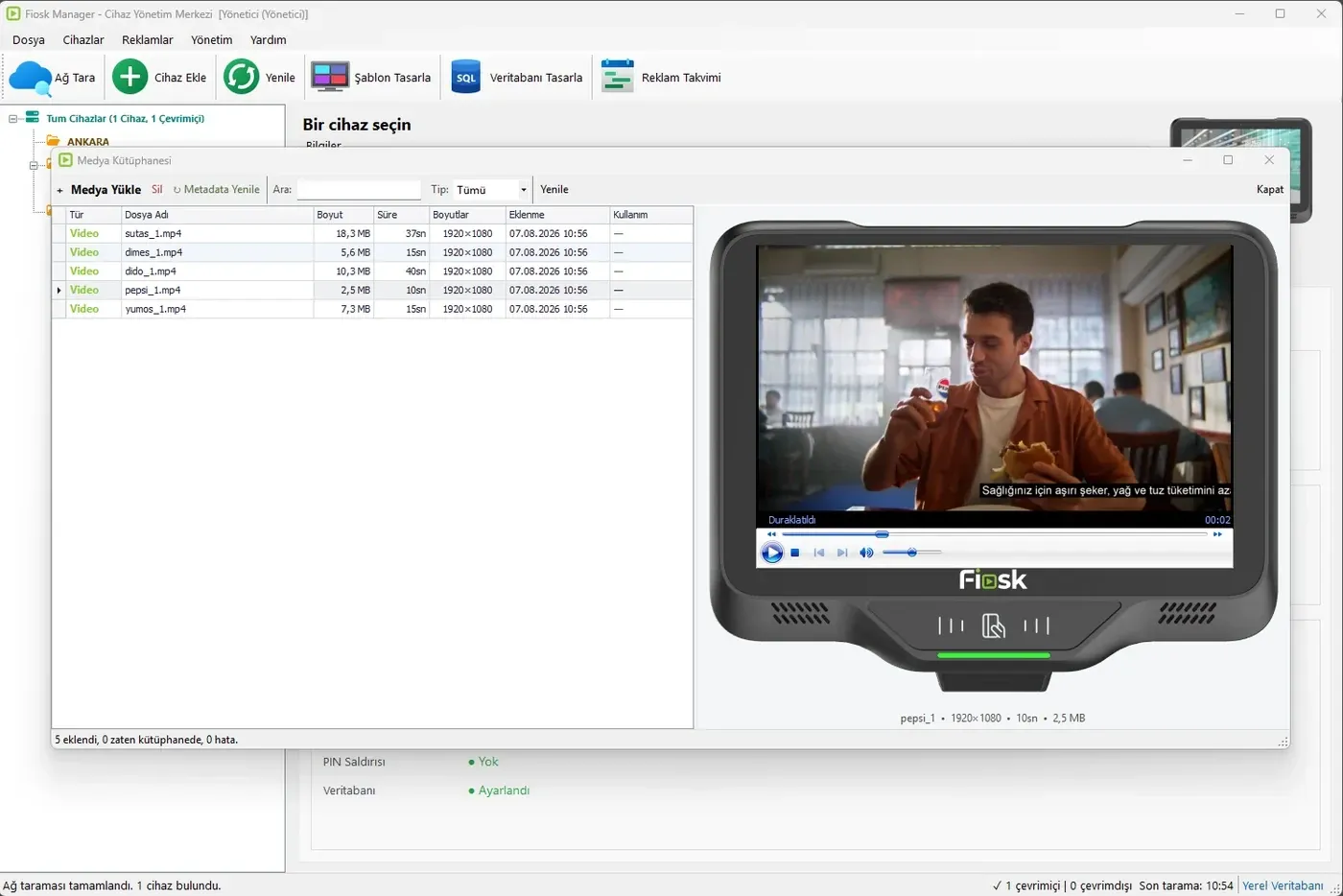This screenshot has width=1343, height=896.
Task: Sort by the Kullanım column header
Action: [x=651, y=215]
